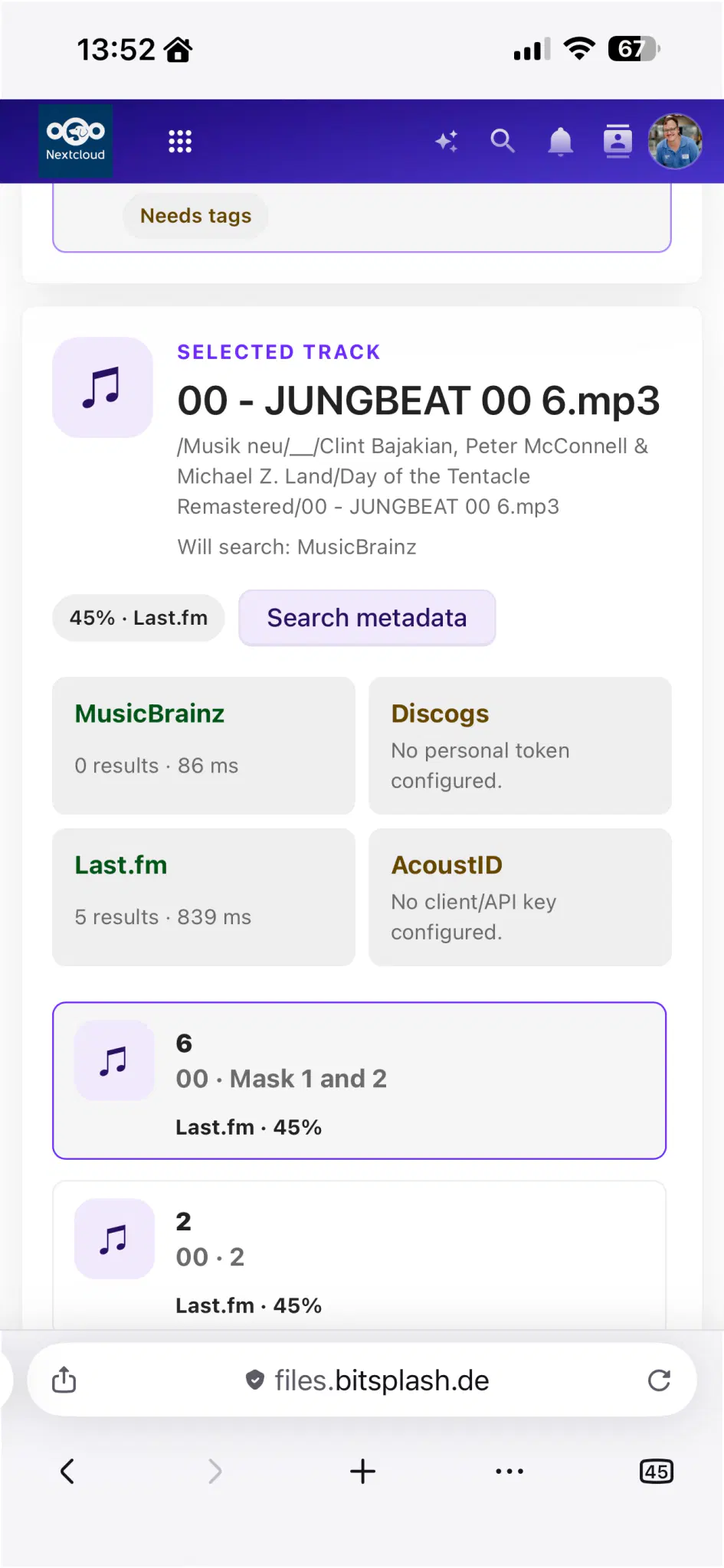Open the Nextcloud home logo
This screenshot has height=1568, width=724.
[x=75, y=141]
